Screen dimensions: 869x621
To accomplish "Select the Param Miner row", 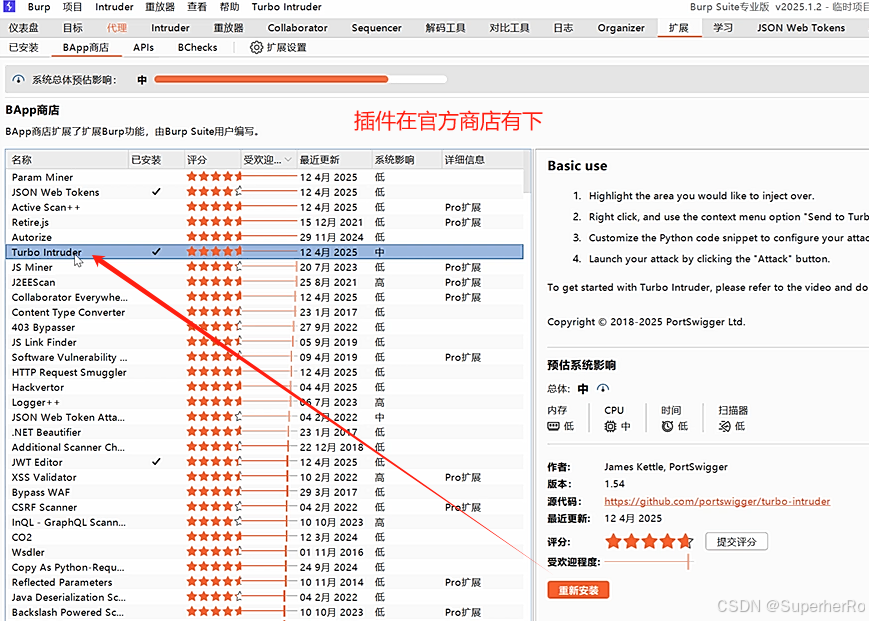I will click(264, 177).
